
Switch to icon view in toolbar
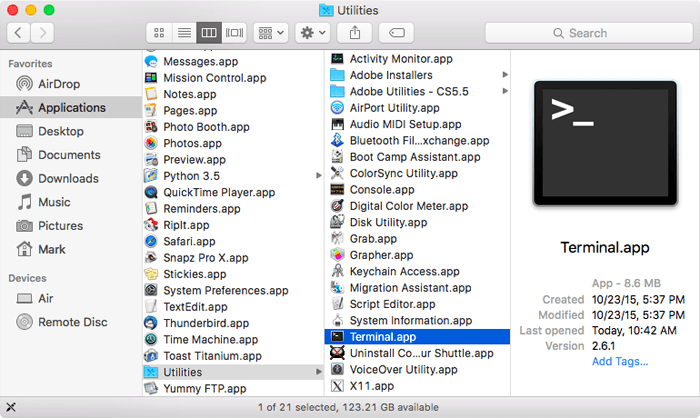159,33
